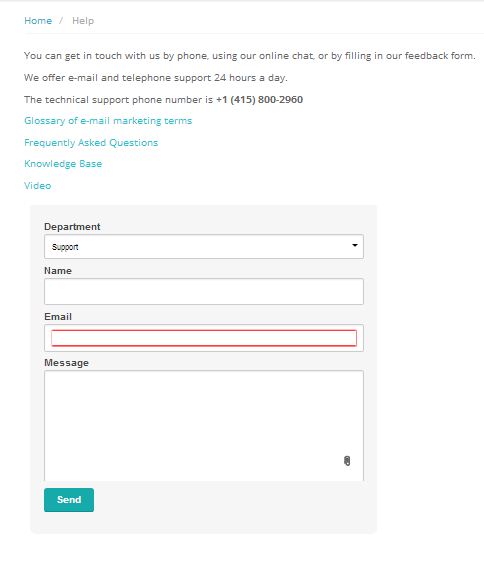This screenshot has width=484, height=565.
Task: Click the Name field label
Action: (x=58, y=271)
